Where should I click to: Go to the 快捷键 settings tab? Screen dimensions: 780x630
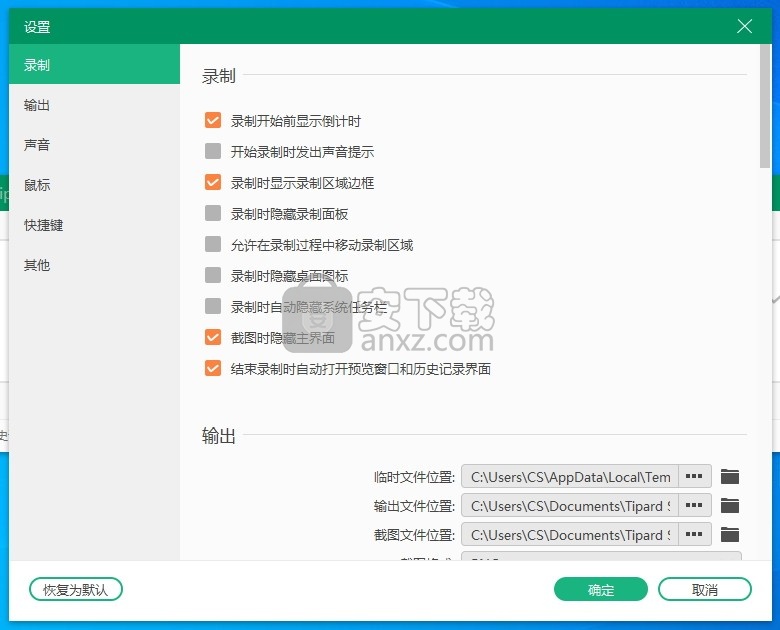click(95, 225)
